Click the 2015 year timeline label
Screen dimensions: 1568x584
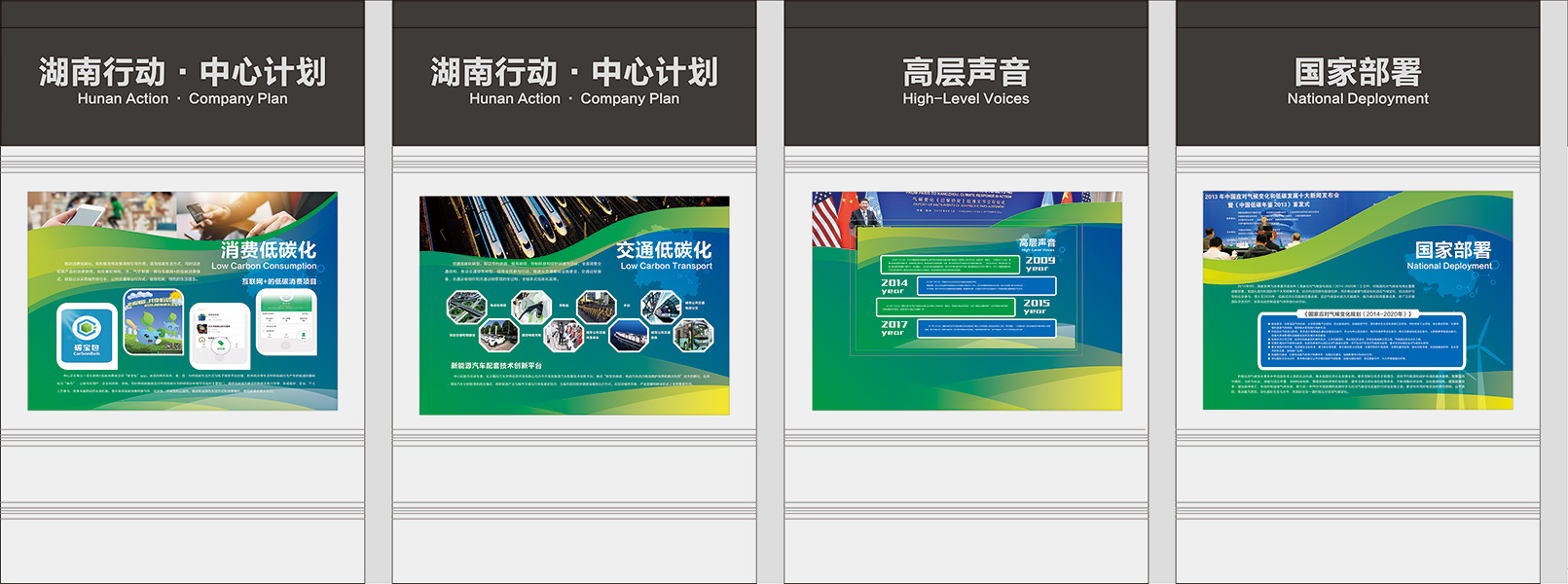1036,307
